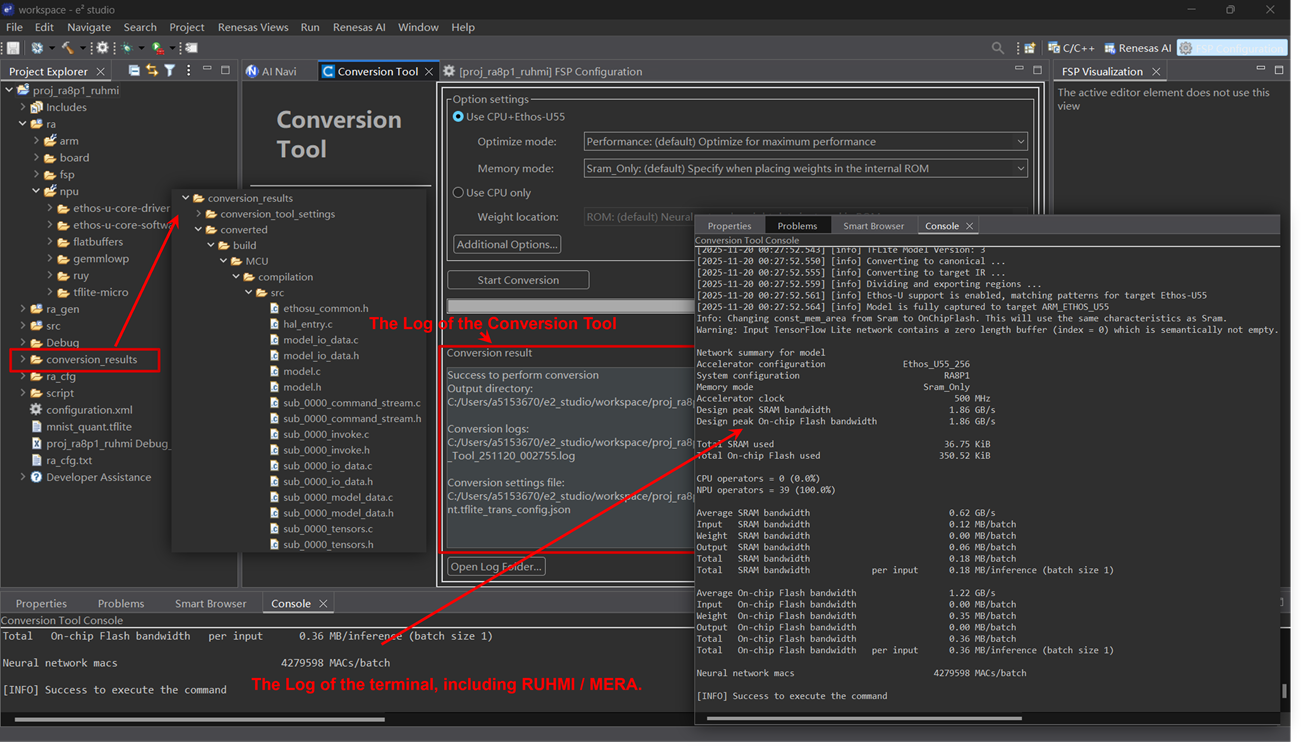Expand the Developer Assistance node
This screenshot has height=746, width=1301.
[x=23, y=477]
